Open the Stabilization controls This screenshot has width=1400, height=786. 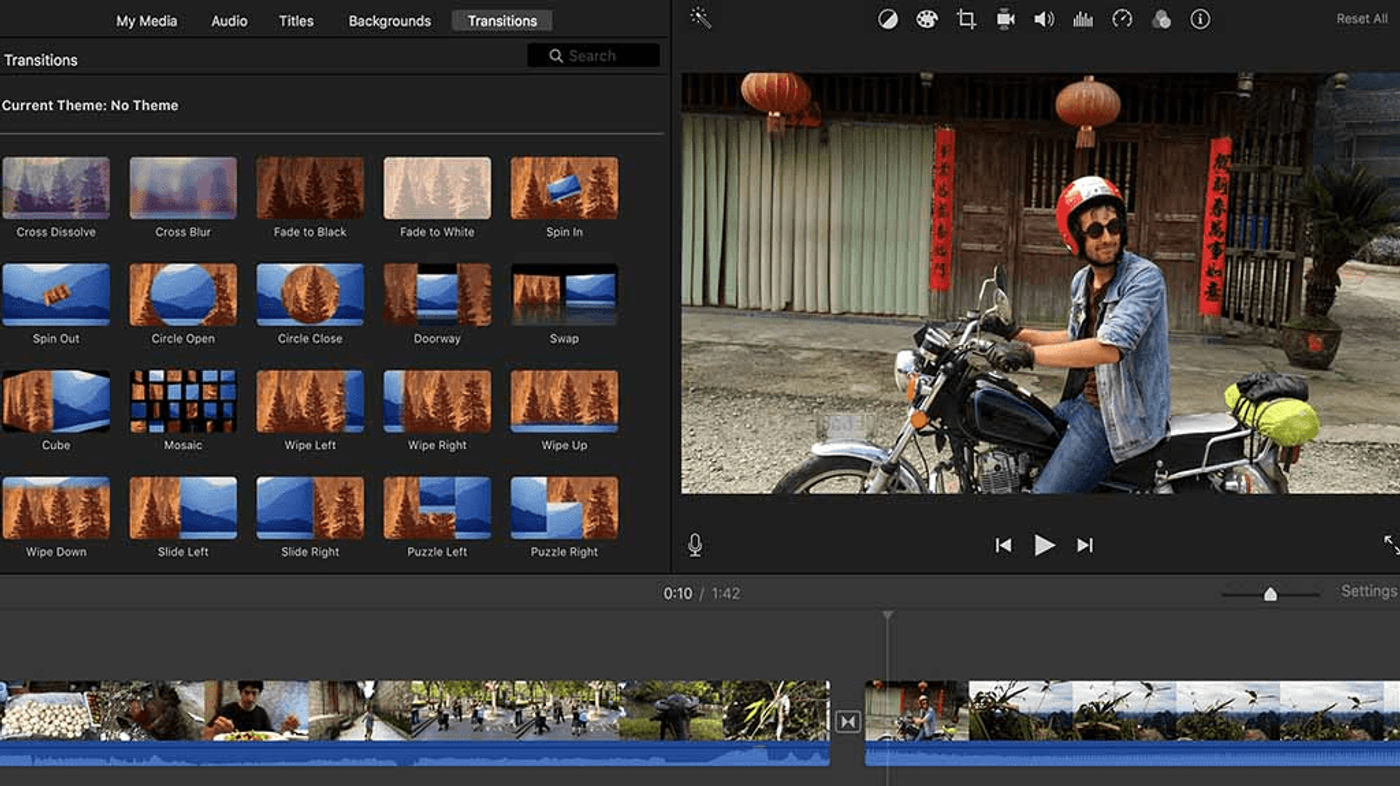tap(1004, 18)
